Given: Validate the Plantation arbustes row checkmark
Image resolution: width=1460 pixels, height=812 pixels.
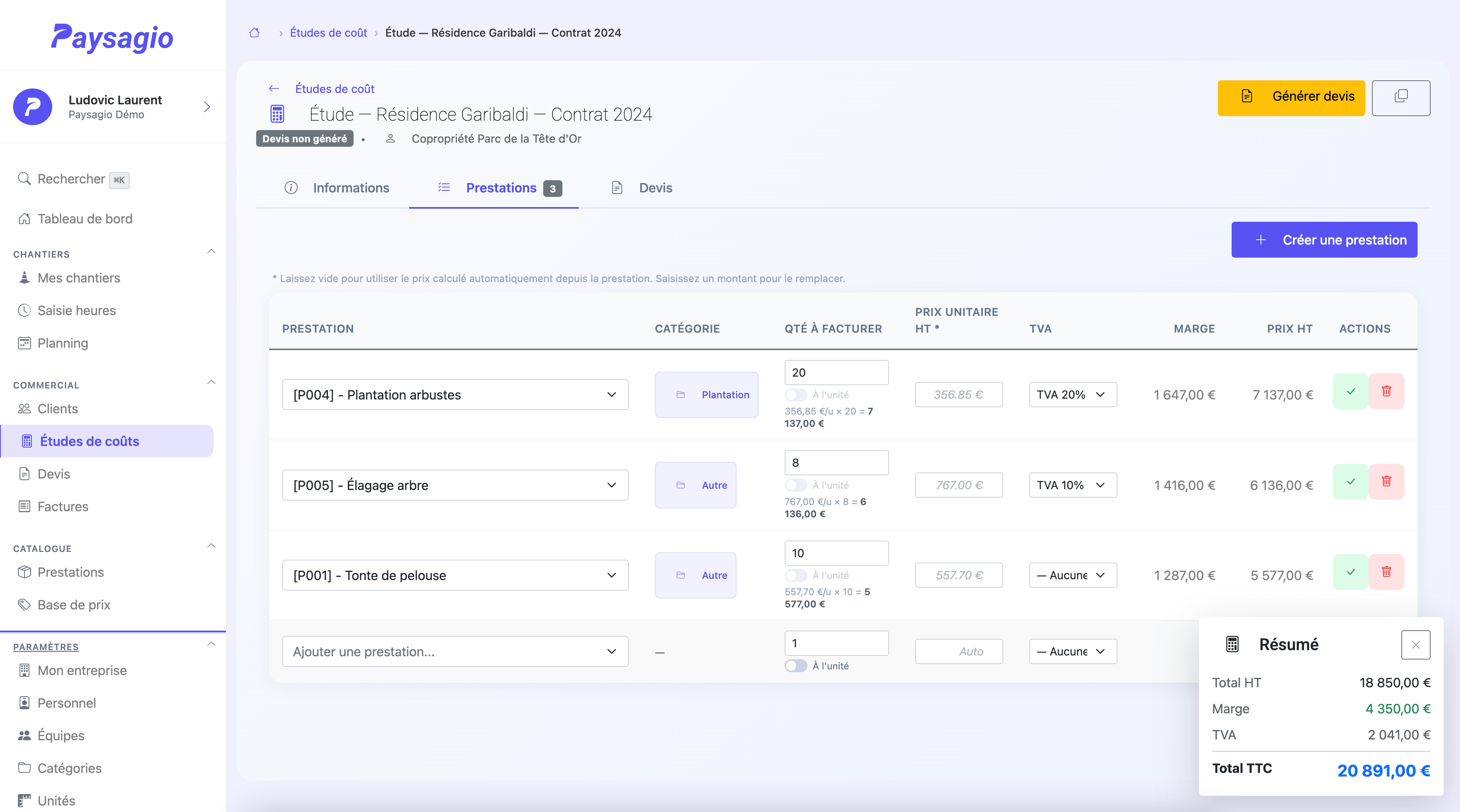Looking at the screenshot, I should click(1351, 391).
